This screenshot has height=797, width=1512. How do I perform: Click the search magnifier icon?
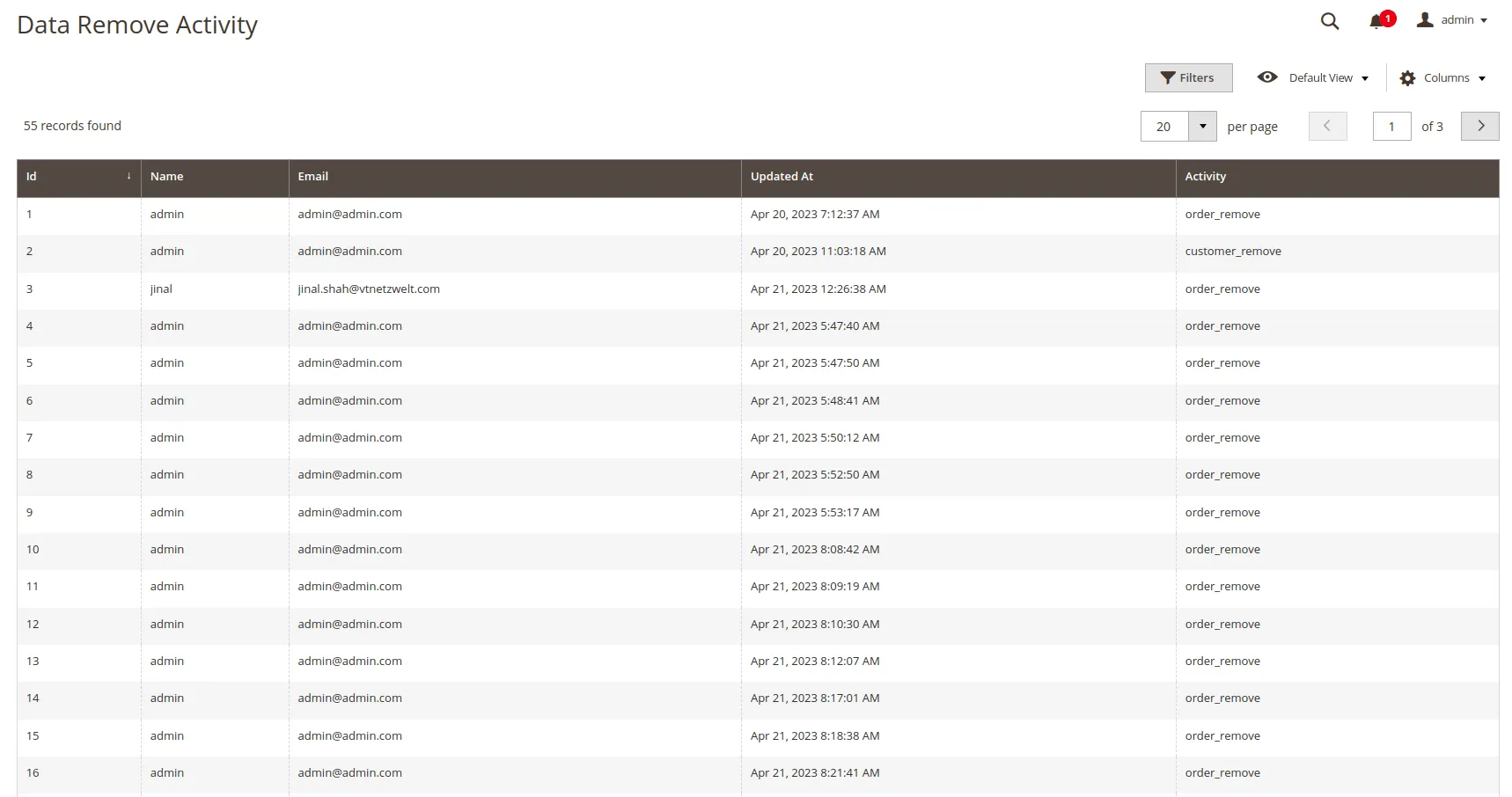click(1329, 21)
